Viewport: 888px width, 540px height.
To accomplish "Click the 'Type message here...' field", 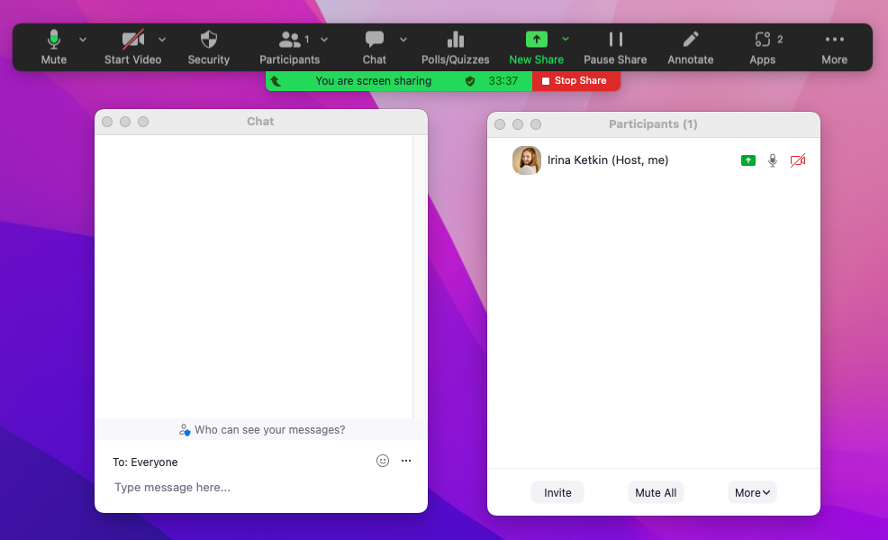I will point(261,487).
